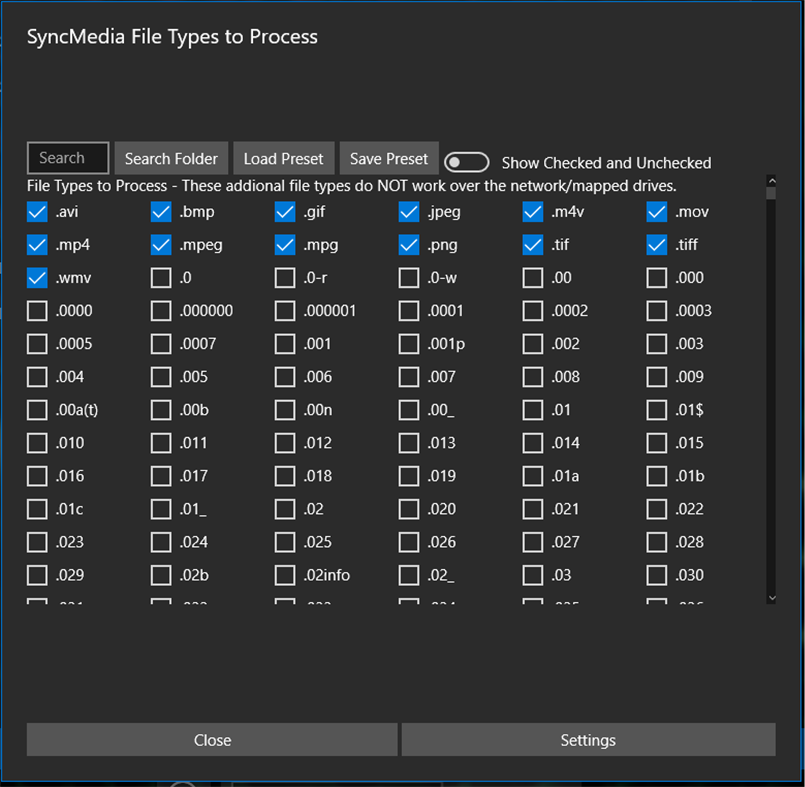This screenshot has height=787, width=805.
Task: Open the Search Folder dialog
Action: (170, 157)
